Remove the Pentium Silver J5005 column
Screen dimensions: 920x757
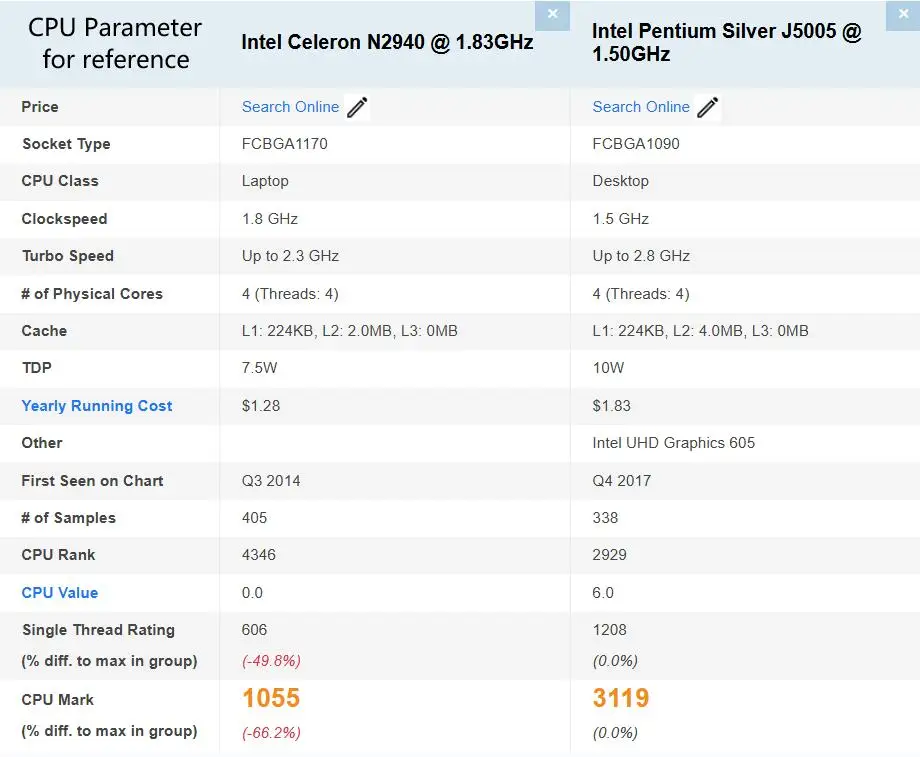point(901,15)
